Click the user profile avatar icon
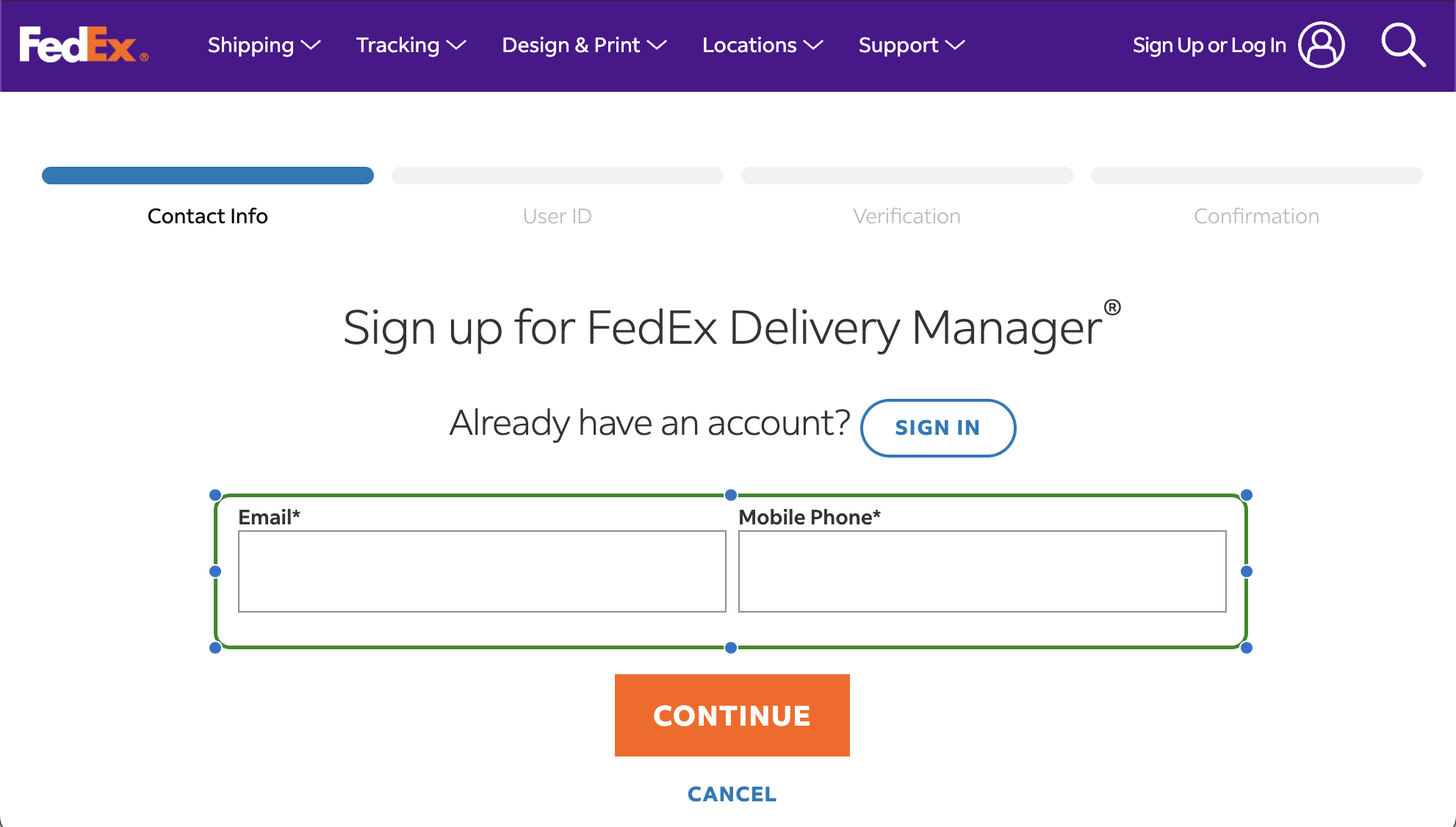 coord(1322,45)
